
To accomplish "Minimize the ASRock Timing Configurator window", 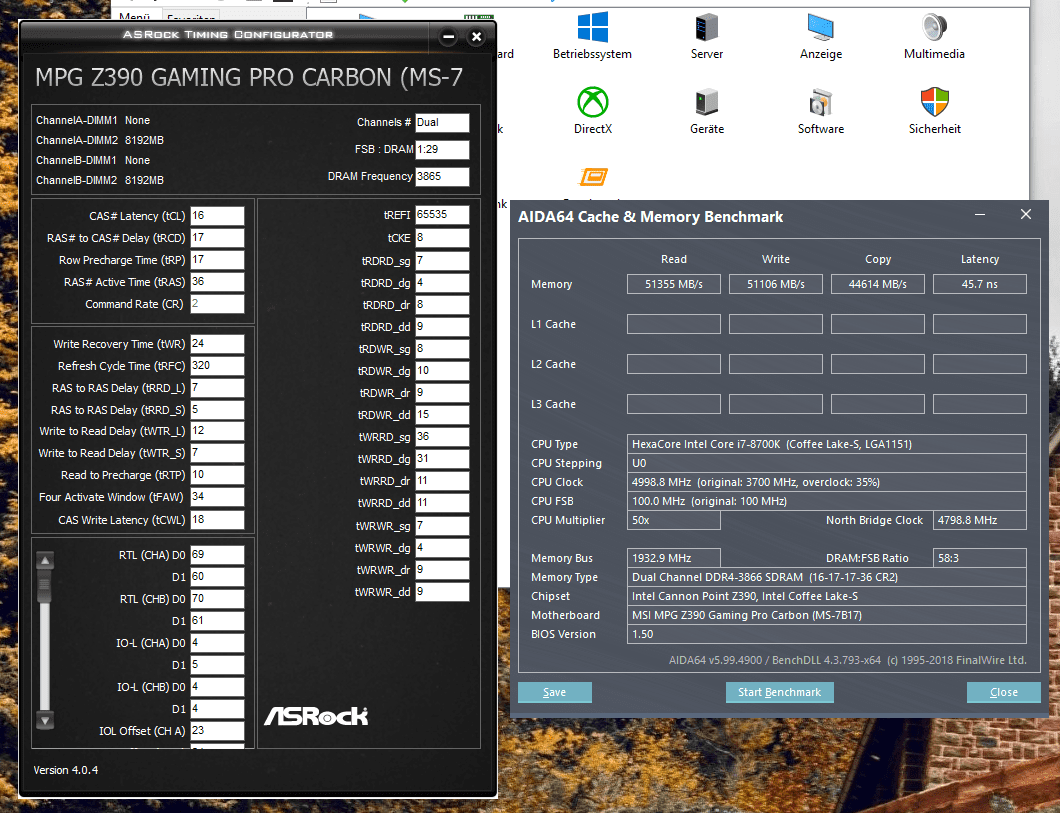I will click(448, 36).
